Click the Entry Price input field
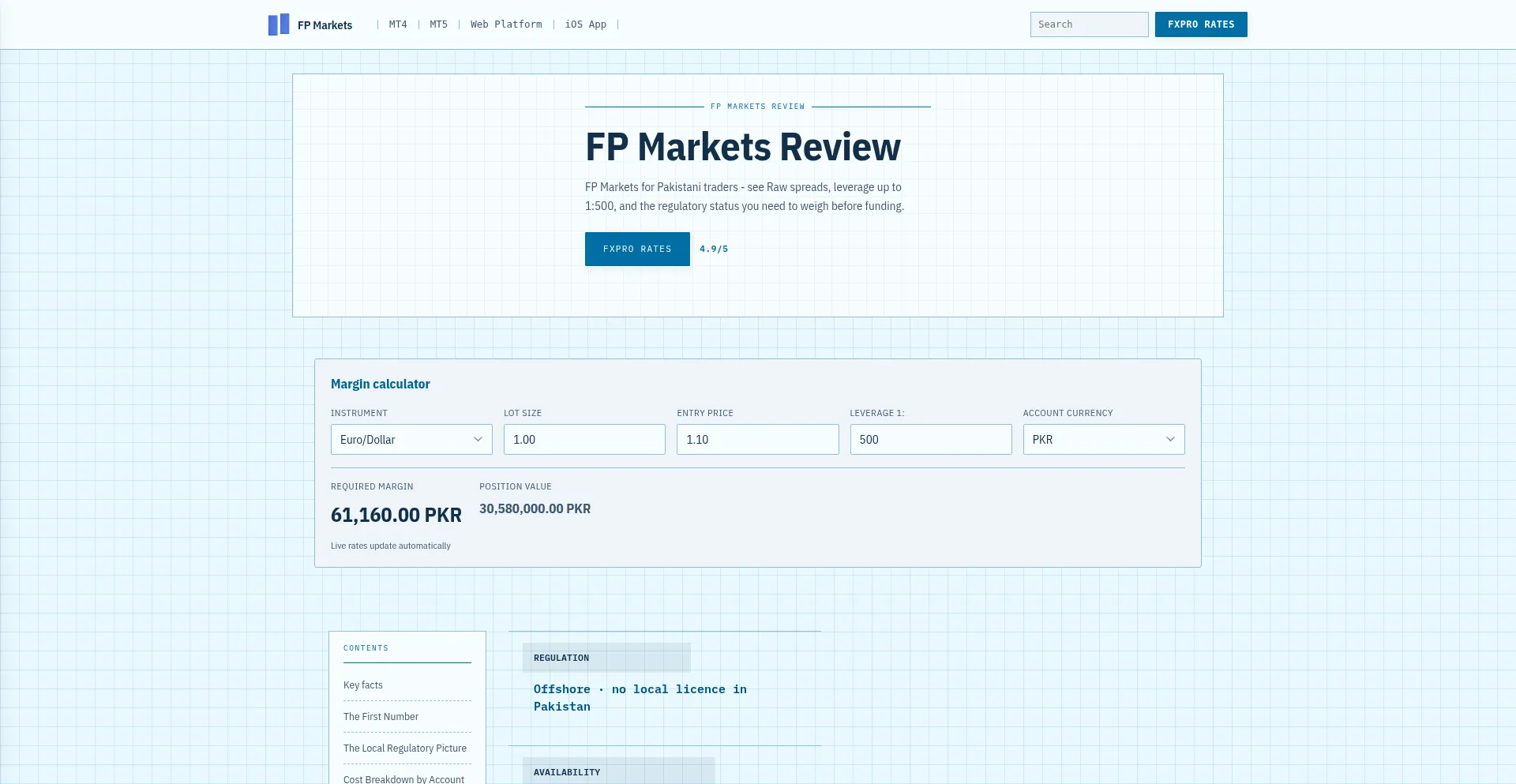Image resolution: width=1516 pixels, height=784 pixels. (757, 439)
